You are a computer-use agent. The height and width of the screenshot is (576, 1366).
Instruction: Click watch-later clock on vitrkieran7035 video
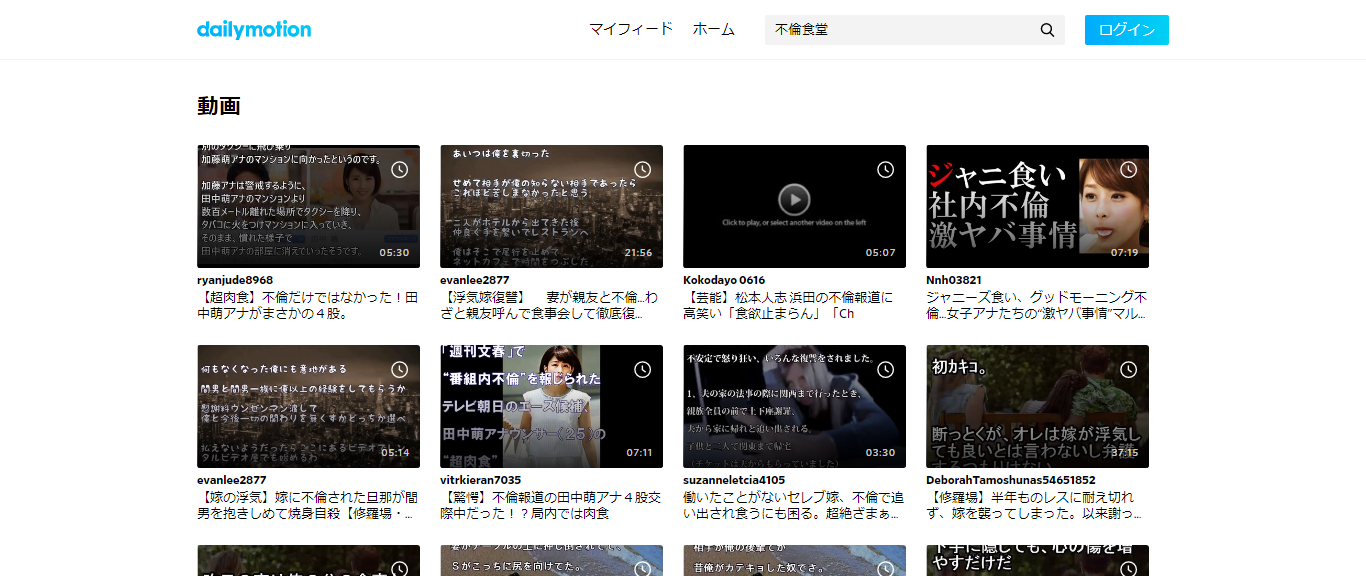click(642, 370)
